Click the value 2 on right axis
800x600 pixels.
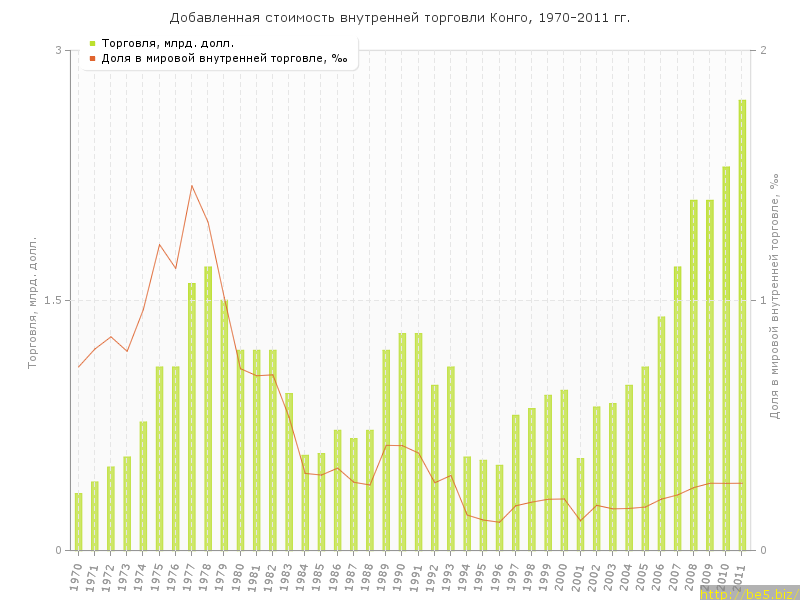coord(764,51)
